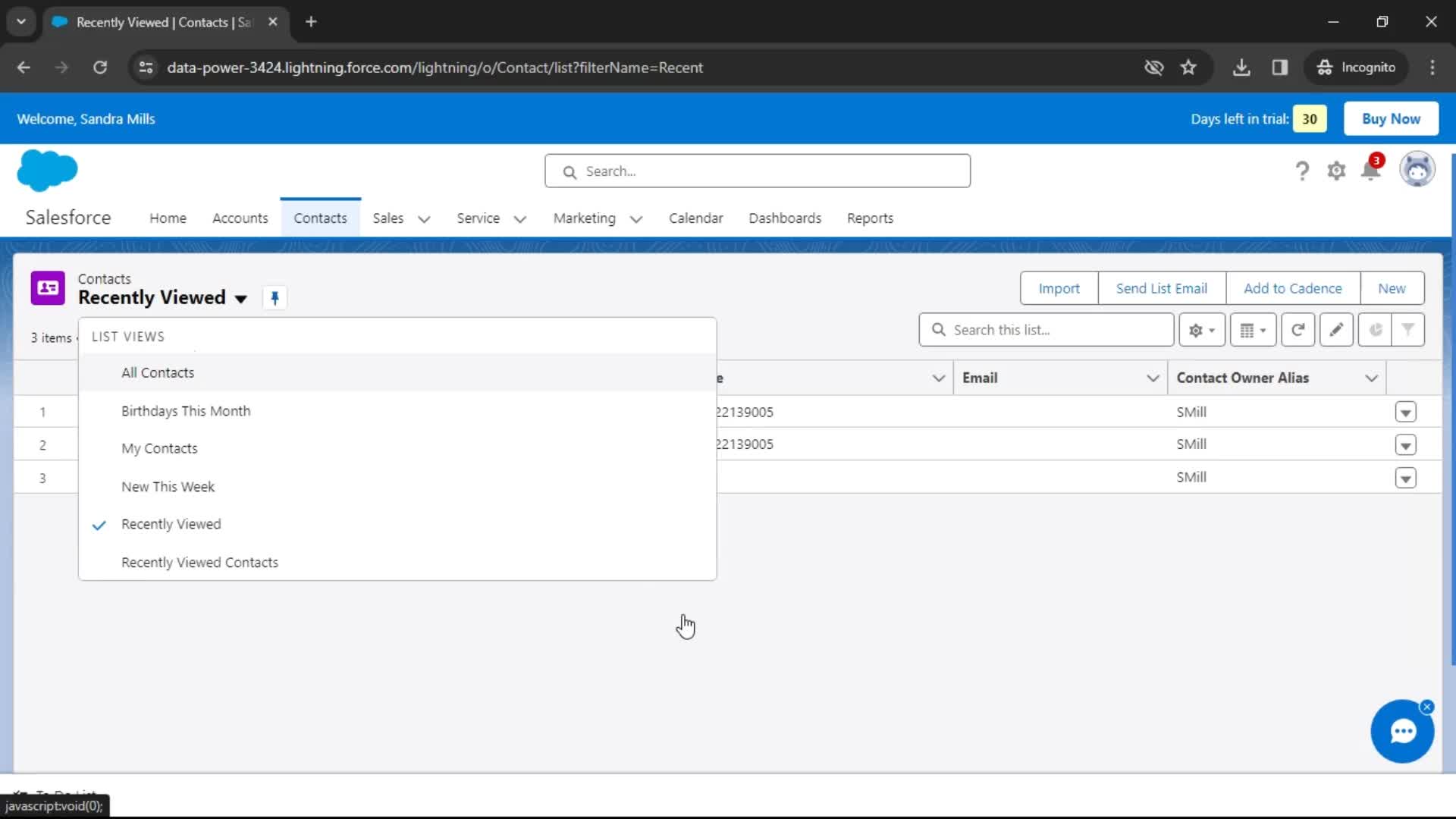The image size is (1456, 819).
Task: Open row 1 actions dropdown
Action: [x=1405, y=413]
